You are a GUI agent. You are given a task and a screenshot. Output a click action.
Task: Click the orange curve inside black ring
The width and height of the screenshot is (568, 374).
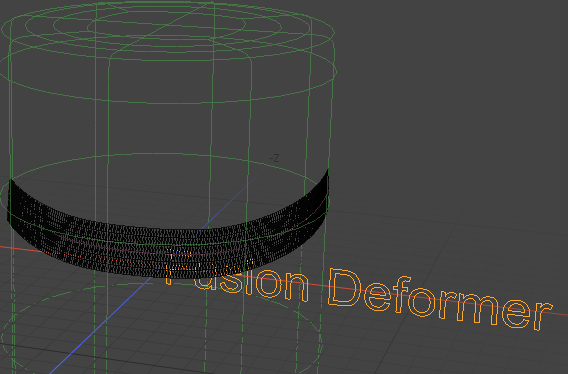109,258
